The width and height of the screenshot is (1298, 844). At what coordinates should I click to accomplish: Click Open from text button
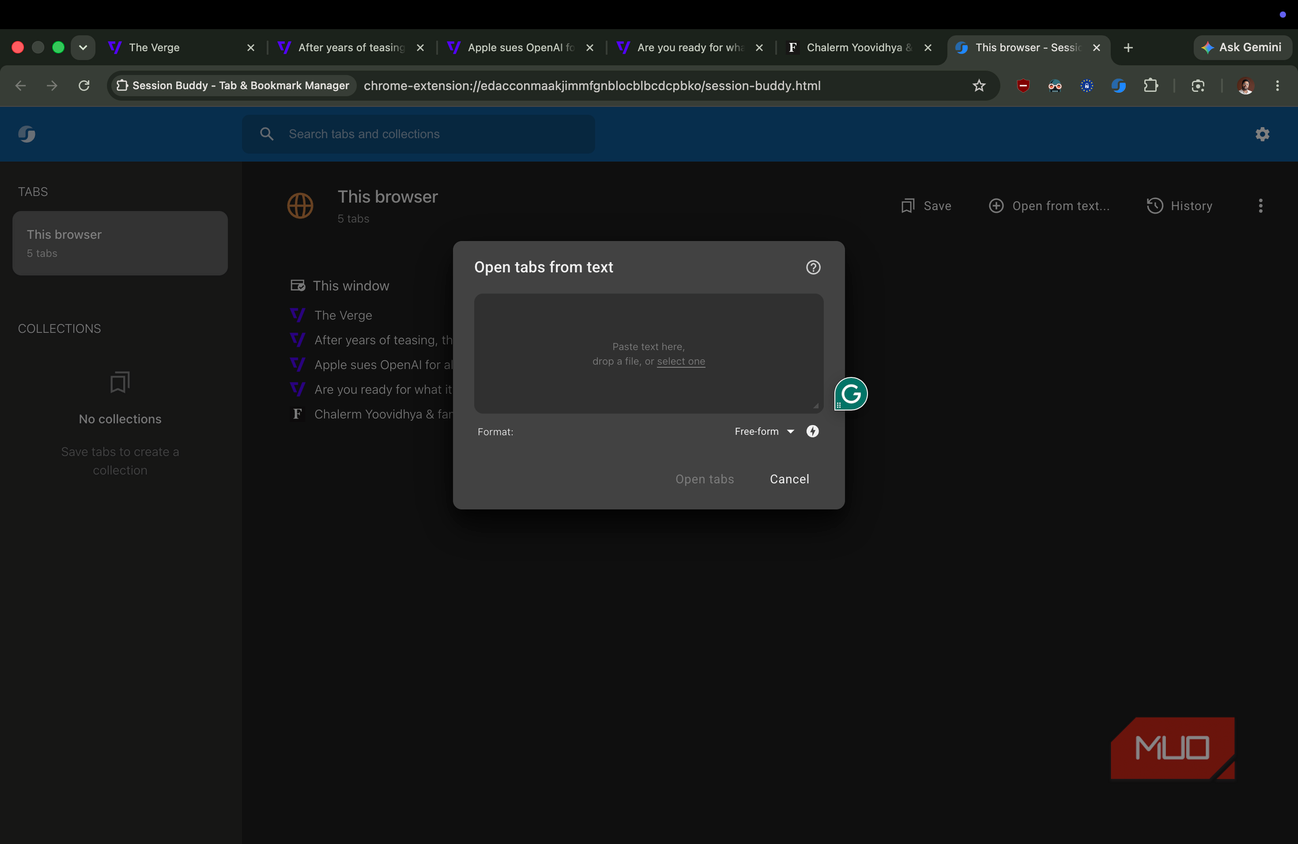(1049, 206)
